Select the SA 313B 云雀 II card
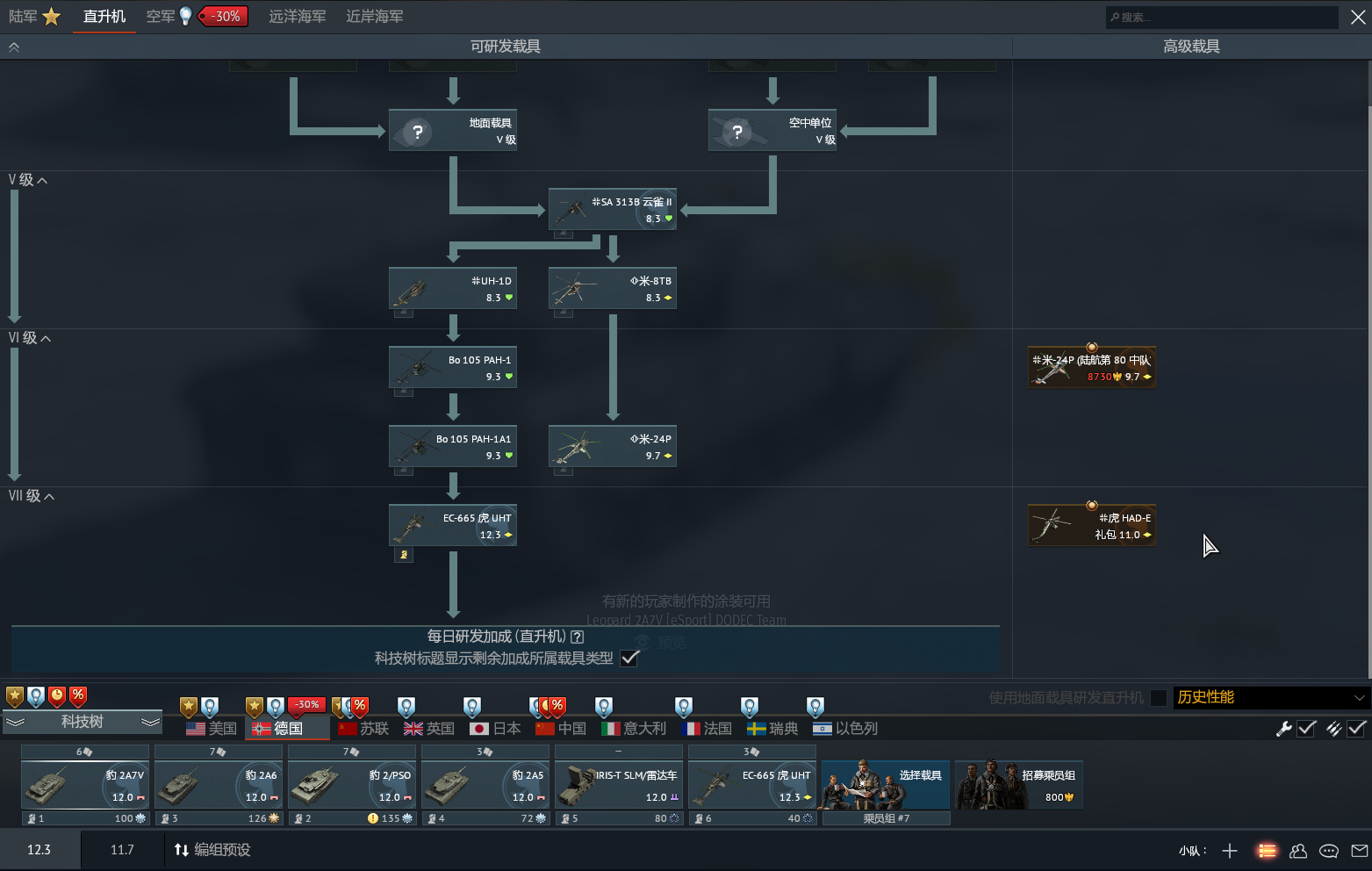Viewport: 1372px width, 871px height. (x=613, y=209)
